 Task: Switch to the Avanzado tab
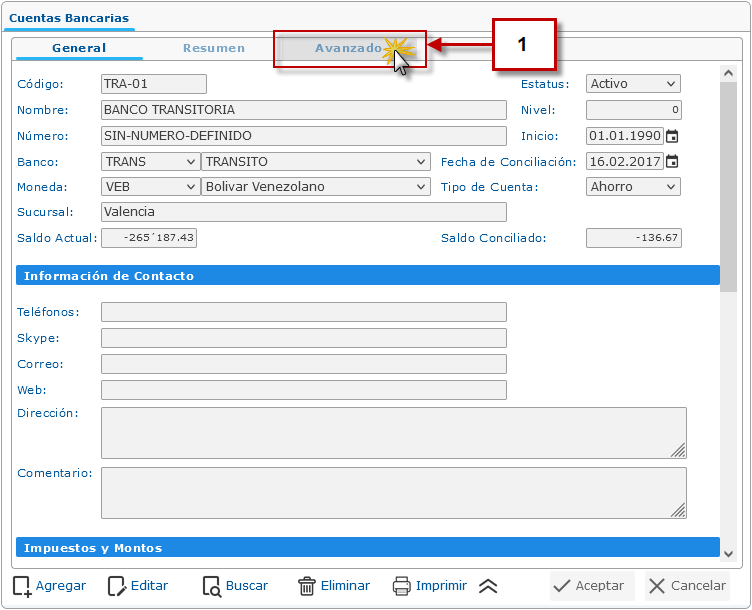tap(348, 48)
